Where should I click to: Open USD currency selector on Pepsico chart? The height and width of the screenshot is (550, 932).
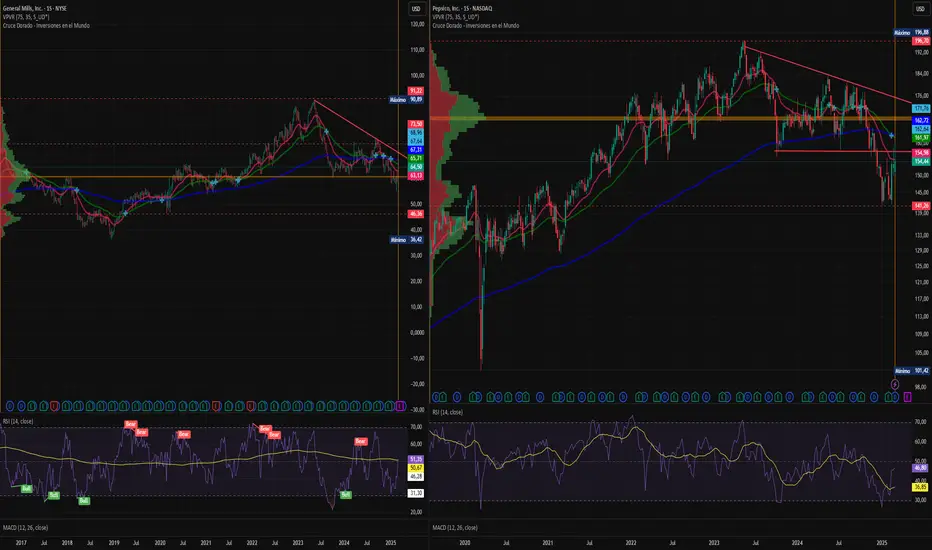point(920,8)
